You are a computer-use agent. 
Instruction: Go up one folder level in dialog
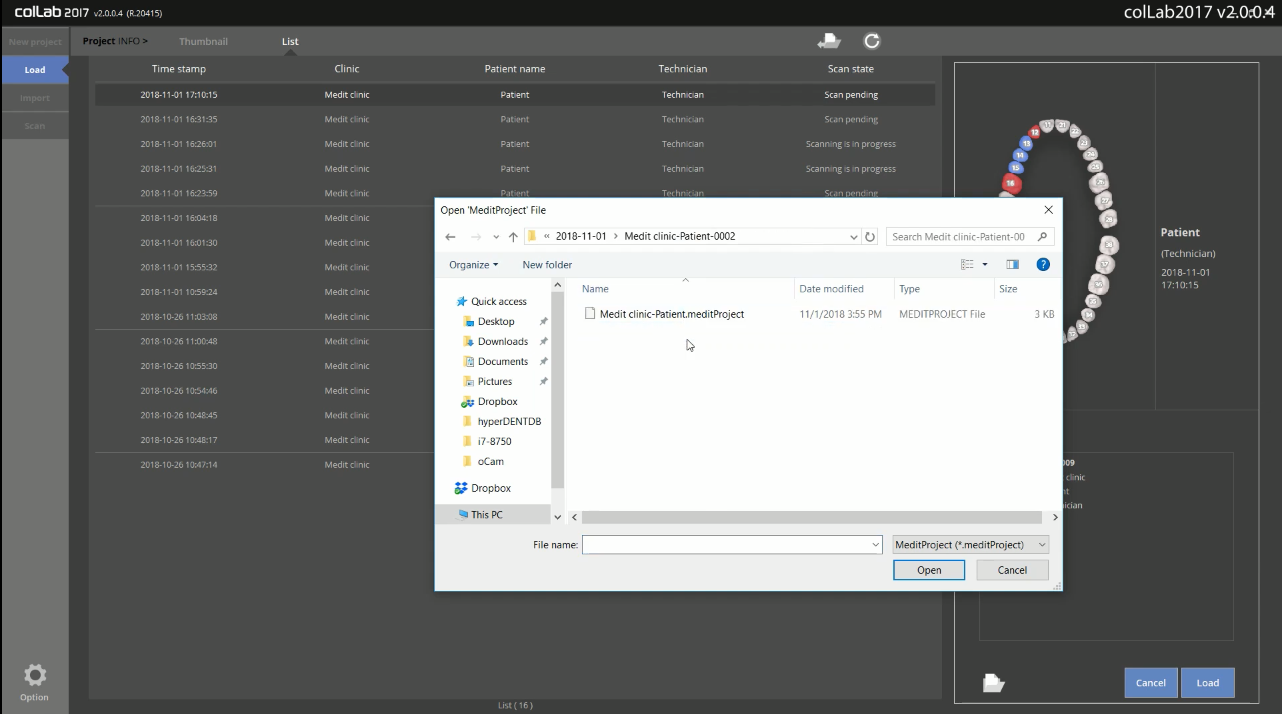click(513, 237)
